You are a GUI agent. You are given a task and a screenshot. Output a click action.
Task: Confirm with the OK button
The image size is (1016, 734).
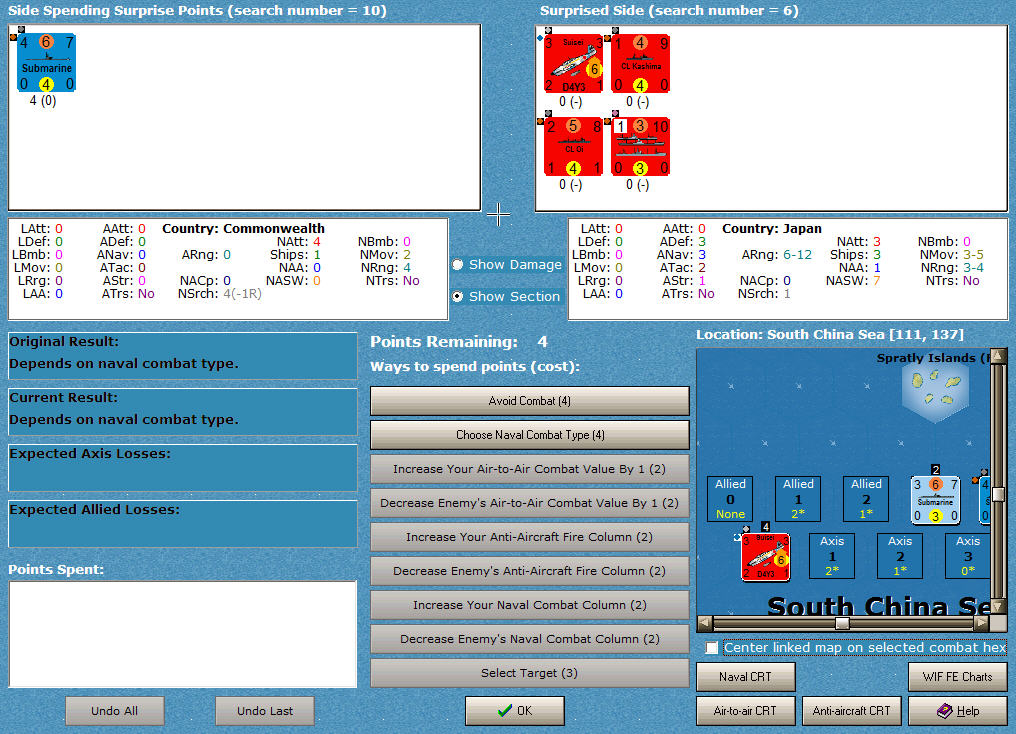[514, 711]
